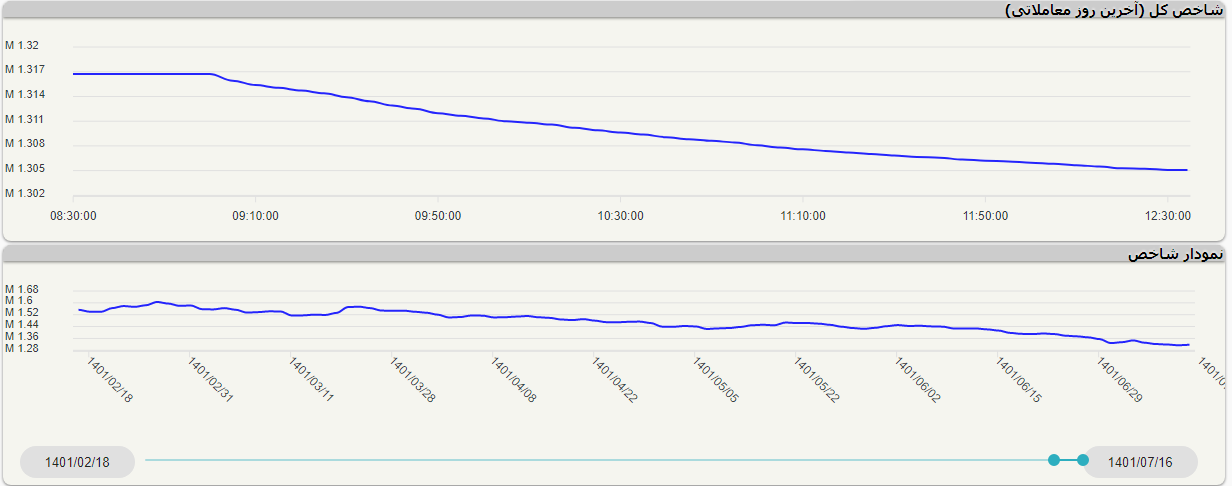Click the 11:10:00 time axis label

(x=803, y=215)
